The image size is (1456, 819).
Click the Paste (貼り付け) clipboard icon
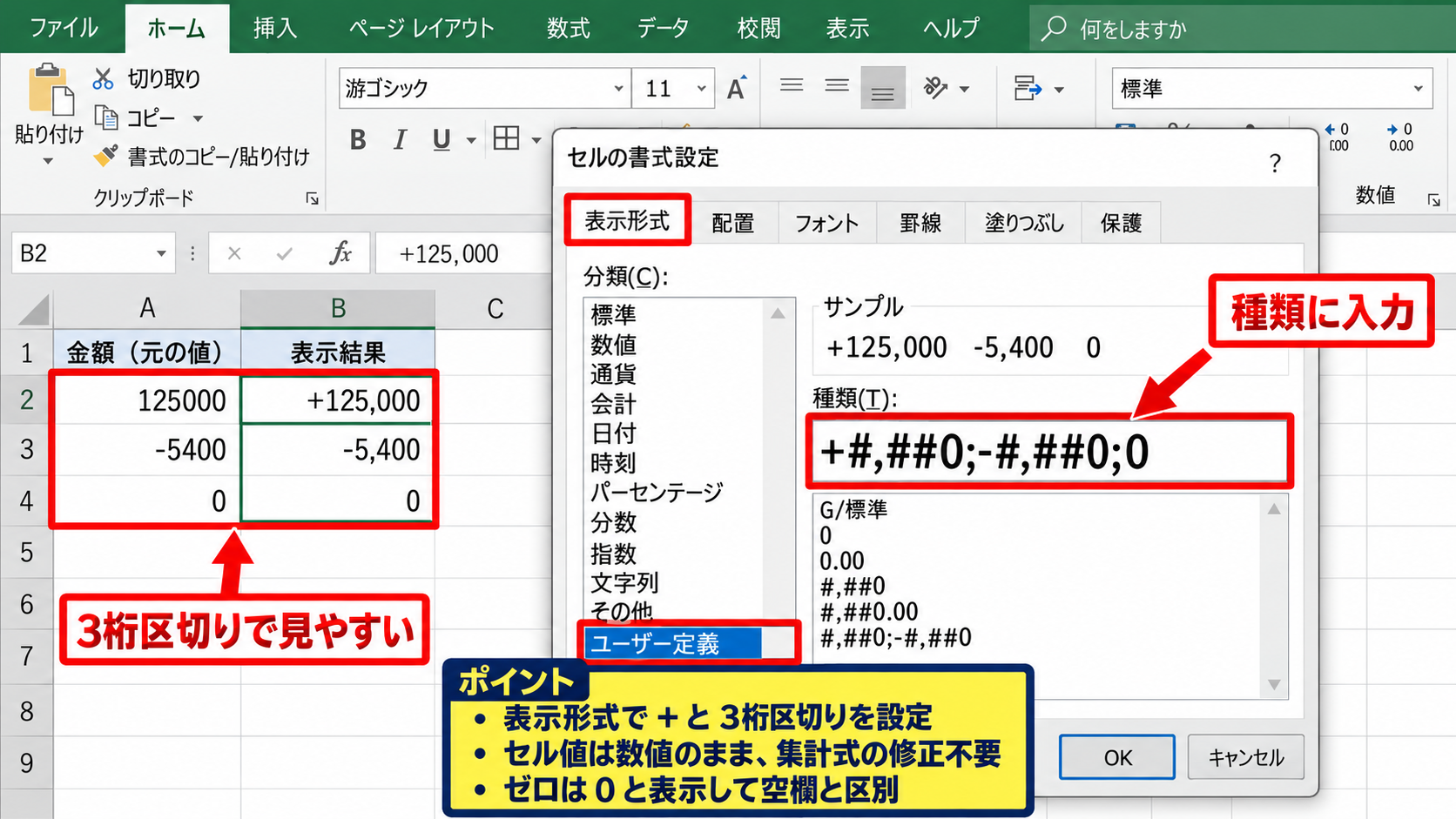point(50,90)
